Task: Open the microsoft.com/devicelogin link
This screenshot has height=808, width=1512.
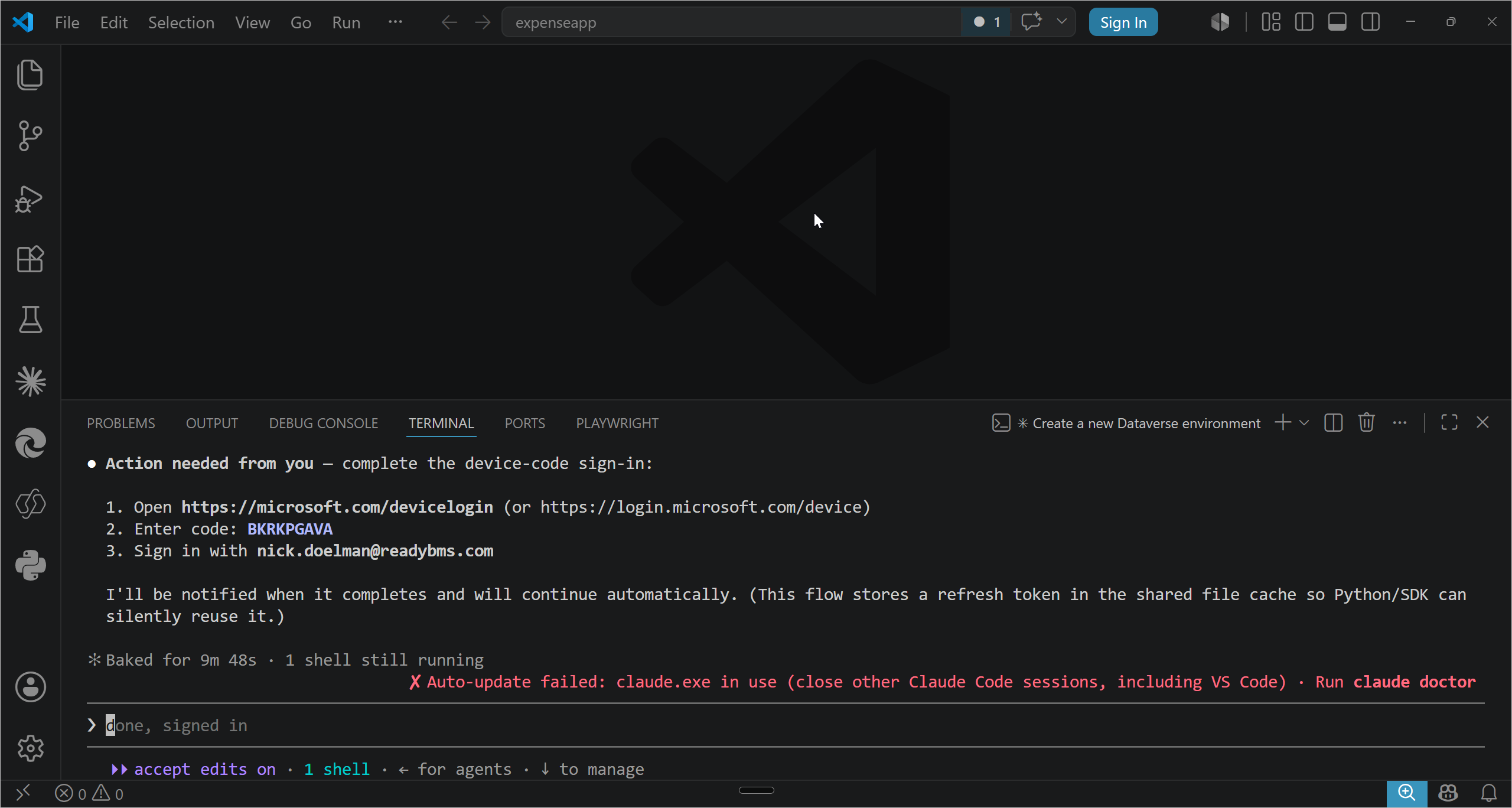Action: [x=337, y=507]
